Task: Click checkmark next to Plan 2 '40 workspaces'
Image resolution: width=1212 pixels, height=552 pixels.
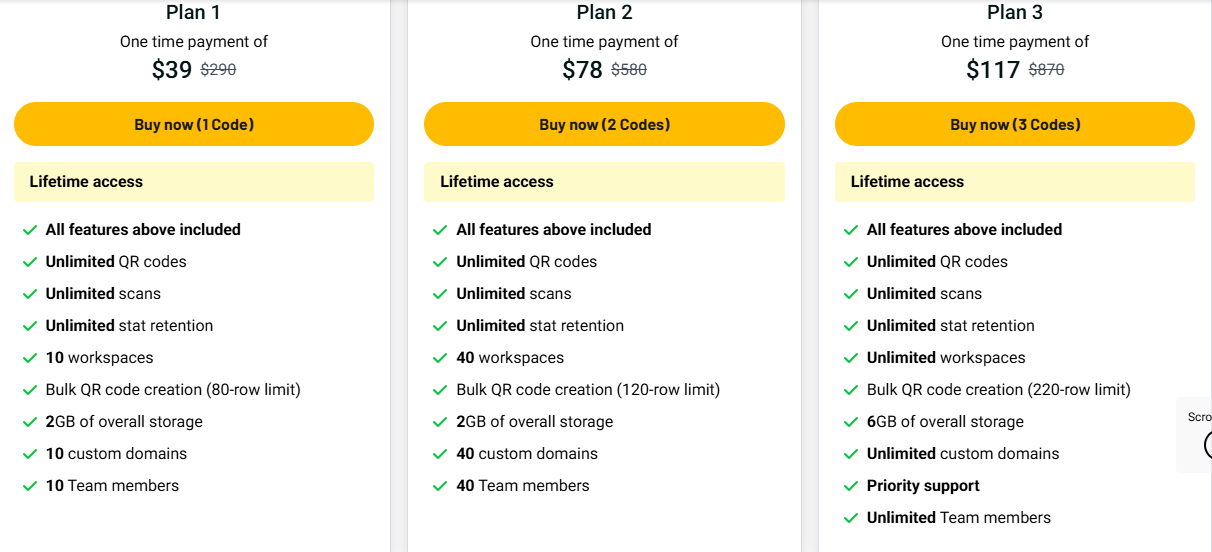Action: pyautogui.click(x=440, y=358)
